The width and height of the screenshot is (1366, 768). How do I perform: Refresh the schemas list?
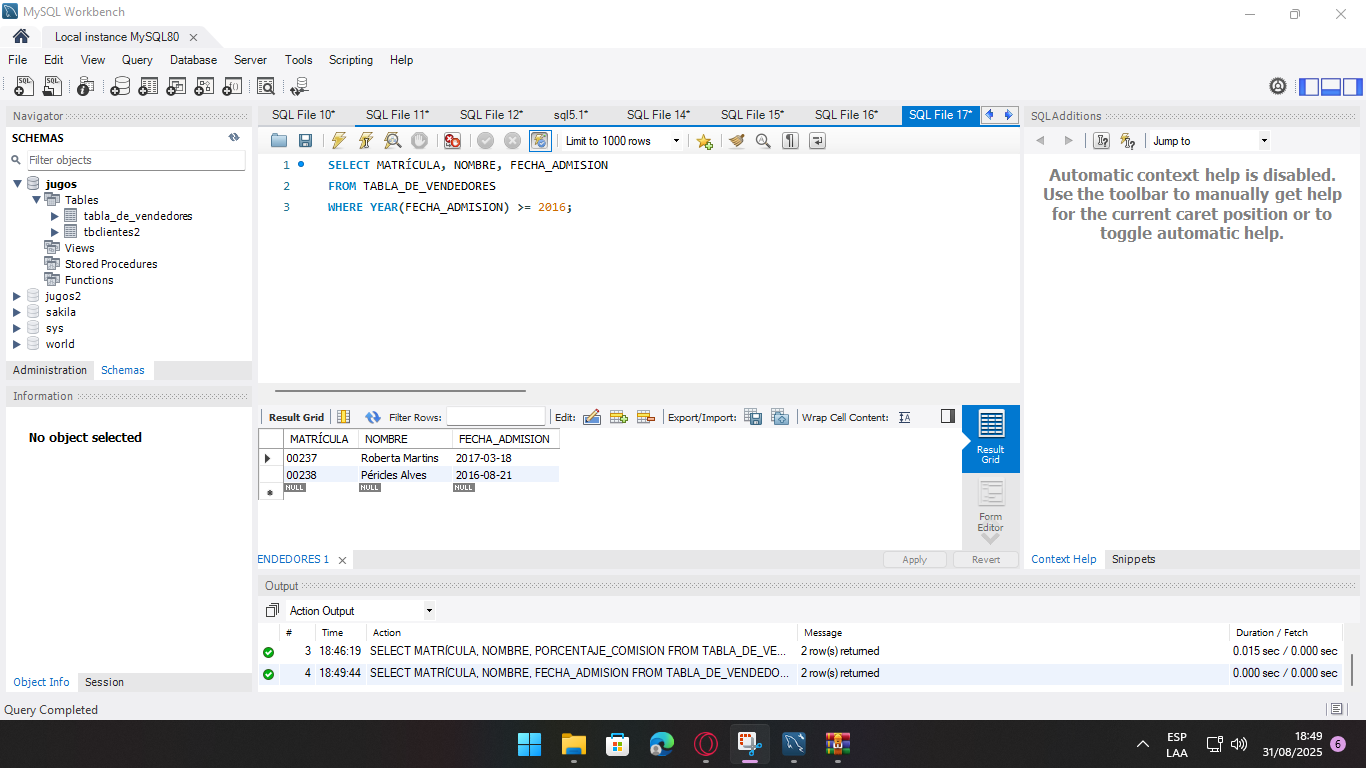pyautogui.click(x=234, y=138)
